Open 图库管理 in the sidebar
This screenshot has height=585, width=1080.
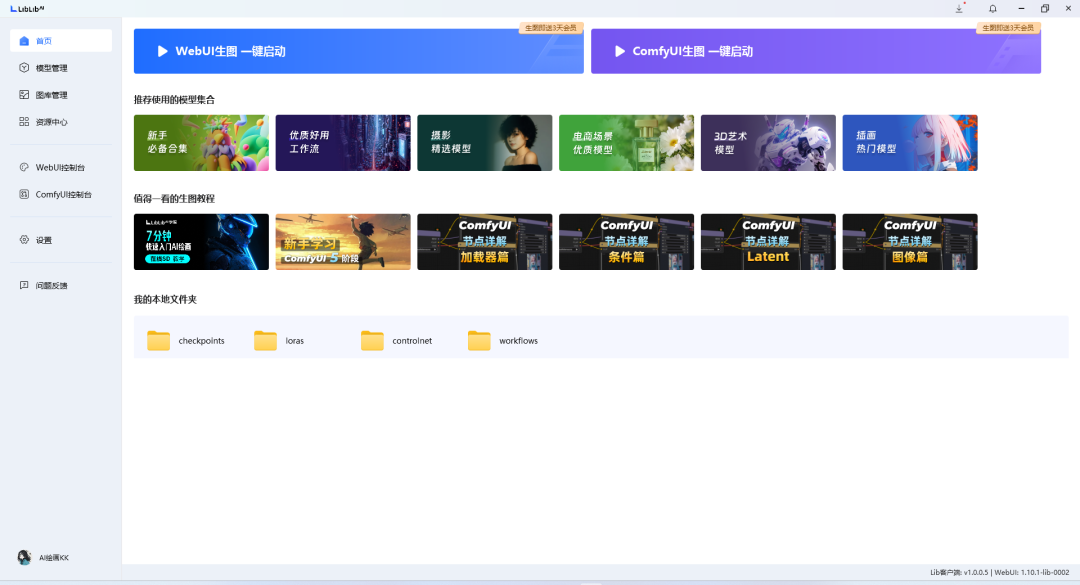point(61,94)
